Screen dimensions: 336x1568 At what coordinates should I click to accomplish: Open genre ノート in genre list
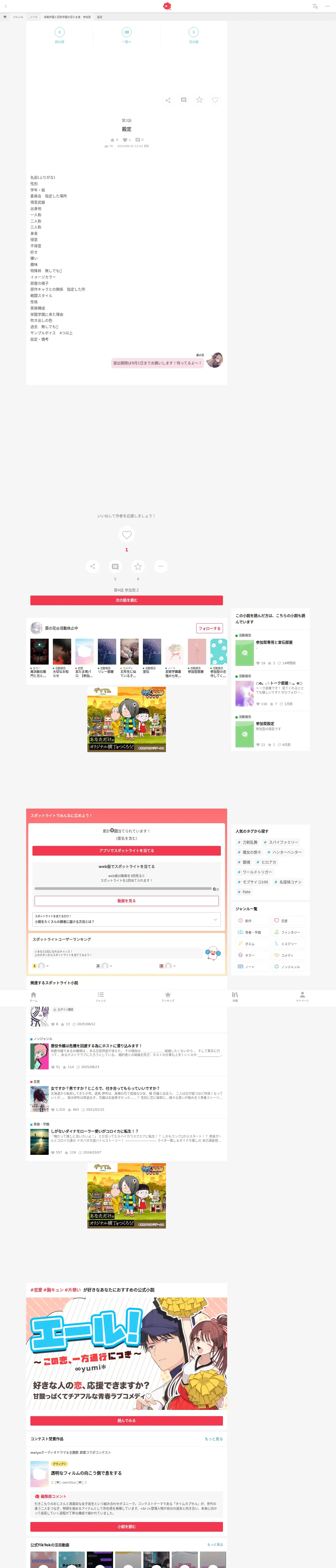pyautogui.click(x=253, y=967)
